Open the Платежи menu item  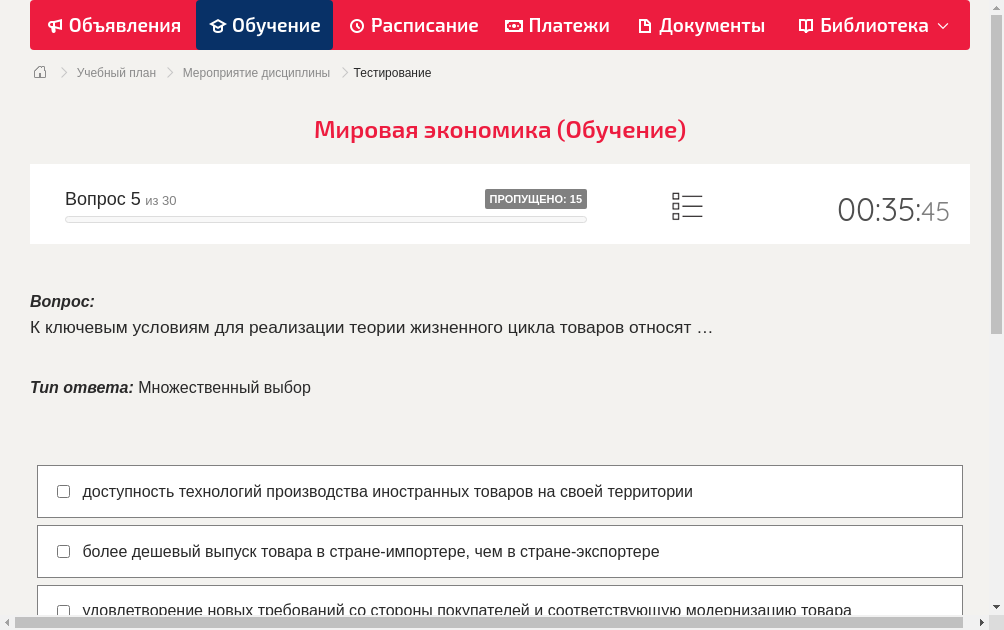click(557, 25)
